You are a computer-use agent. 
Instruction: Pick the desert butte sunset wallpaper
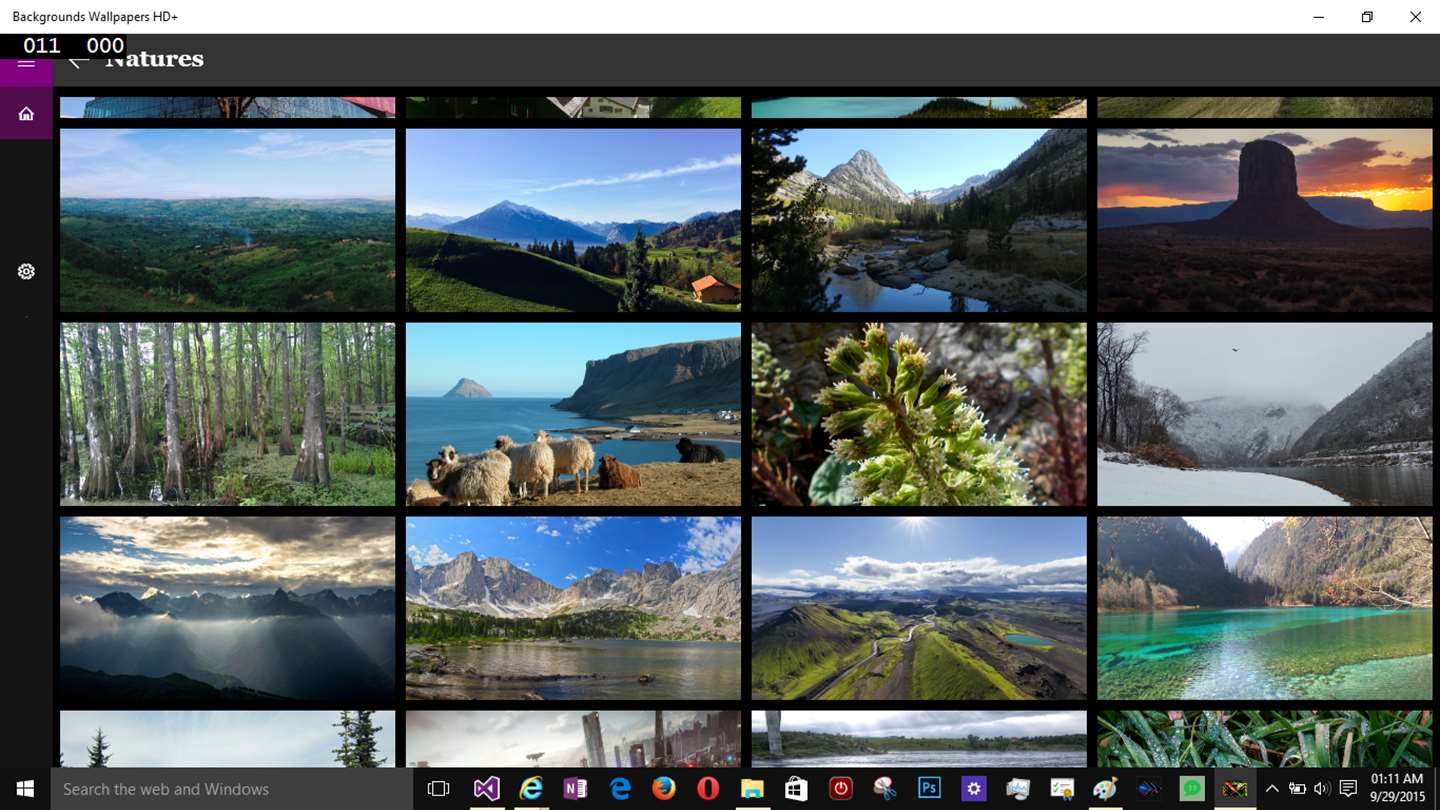click(x=1264, y=220)
